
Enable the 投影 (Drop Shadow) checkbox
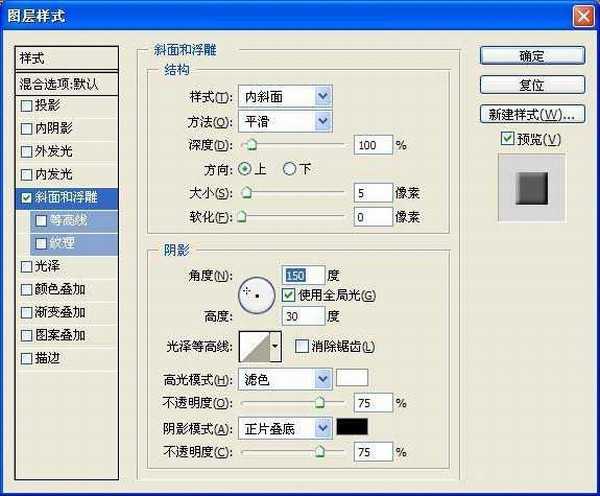[26, 105]
